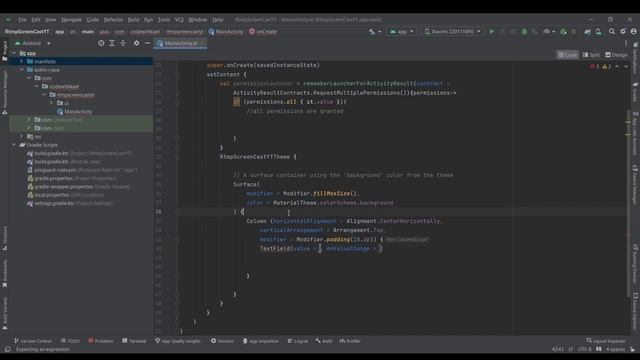Click the Apply Changes and Restart icon
The image size is (640, 360).
[x=502, y=31]
